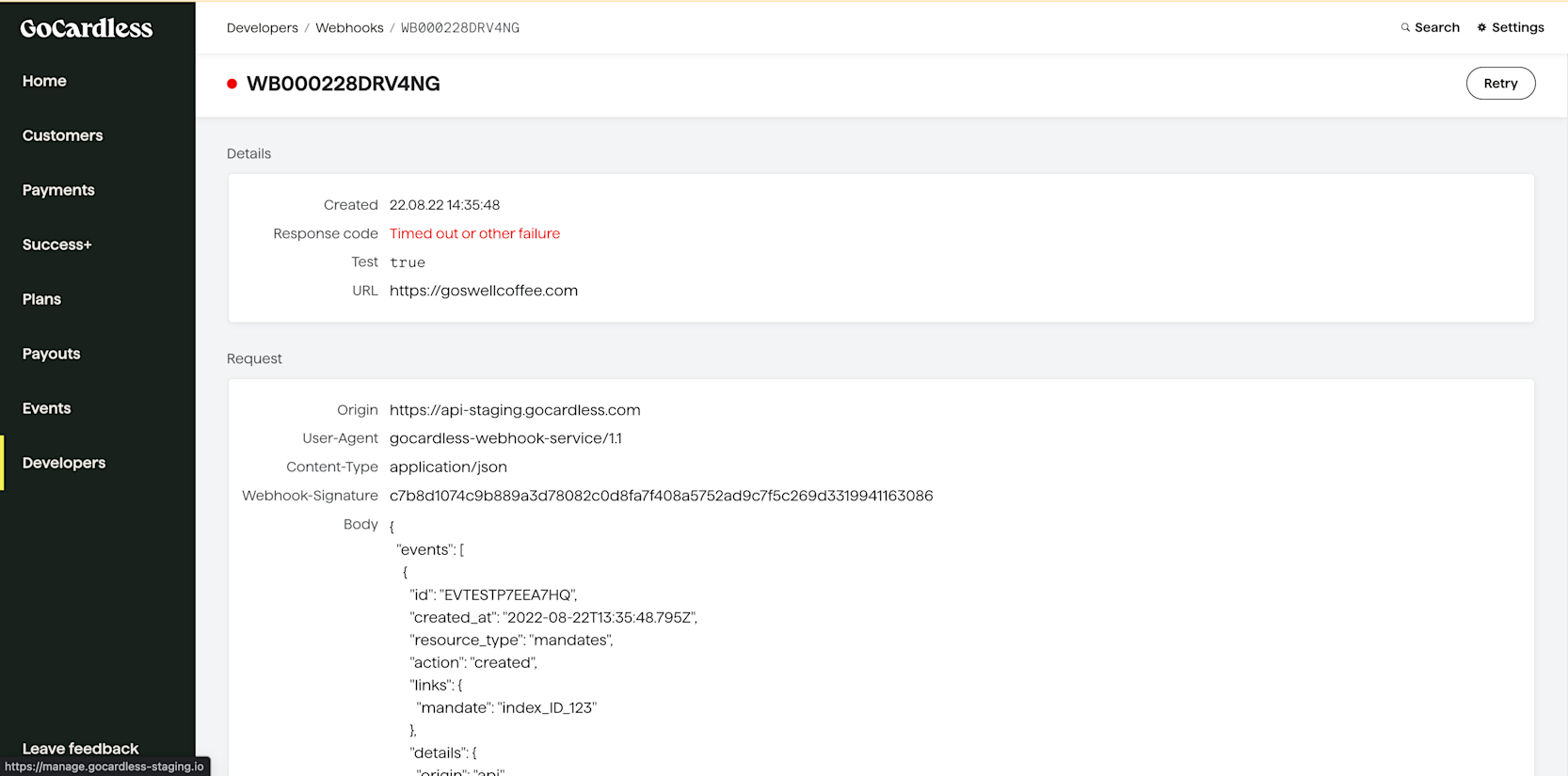1568x776 pixels.
Task: Click the URL https://goswellcoffee.com
Action: tap(484, 291)
